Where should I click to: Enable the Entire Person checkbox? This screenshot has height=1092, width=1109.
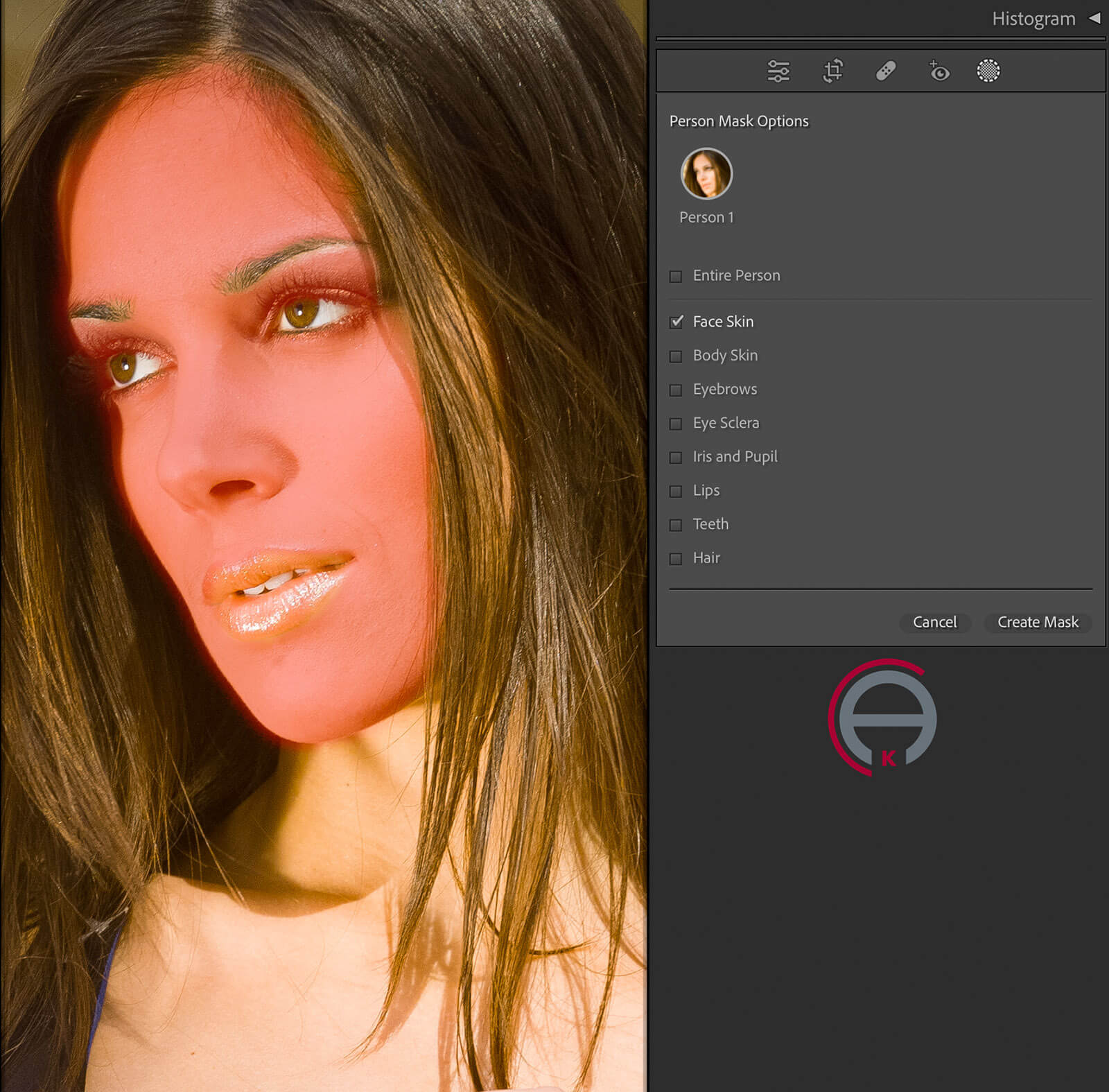coord(676,277)
